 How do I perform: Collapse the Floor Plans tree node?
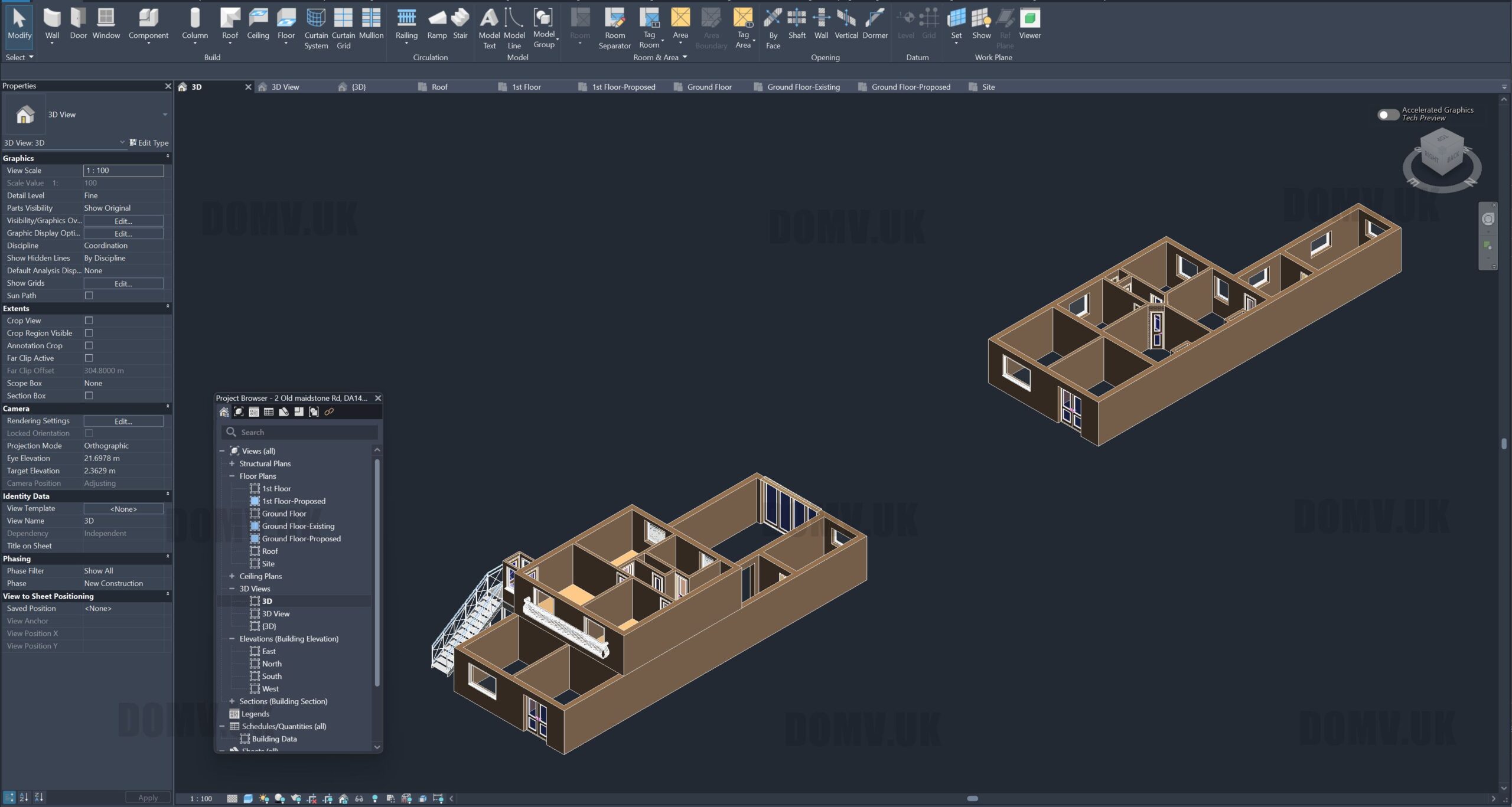(x=232, y=476)
